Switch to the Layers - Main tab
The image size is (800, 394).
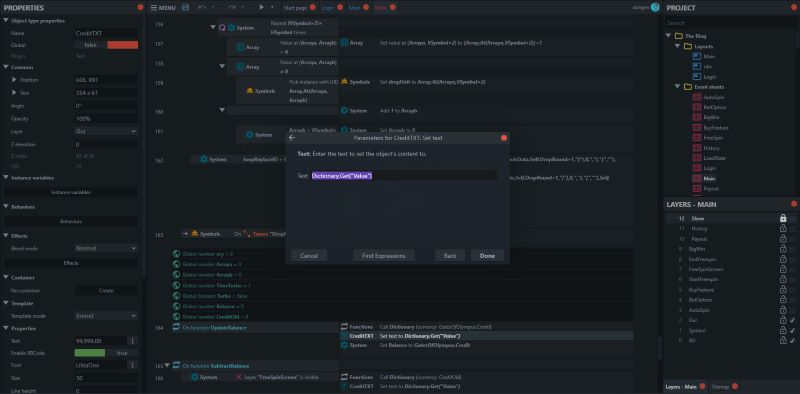pos(682,386)
